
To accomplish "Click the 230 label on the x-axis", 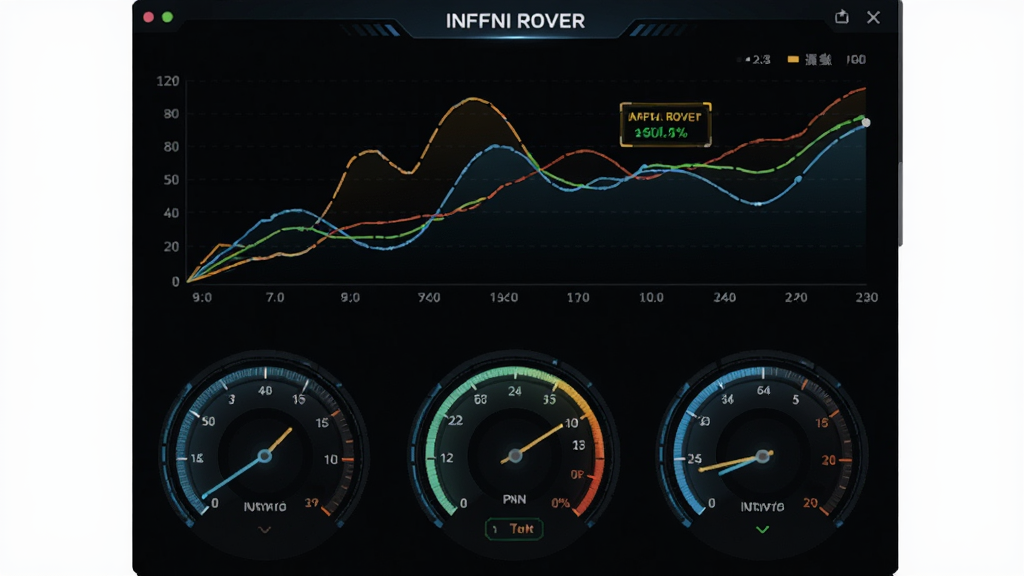I will point(867,297).
